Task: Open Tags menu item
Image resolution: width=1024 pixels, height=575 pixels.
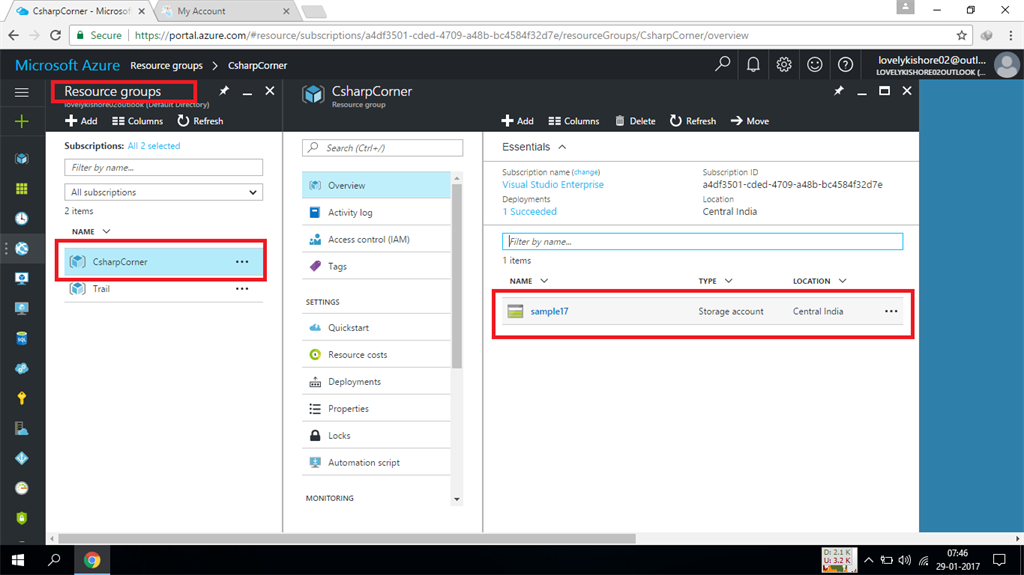Action: point(376,266)
